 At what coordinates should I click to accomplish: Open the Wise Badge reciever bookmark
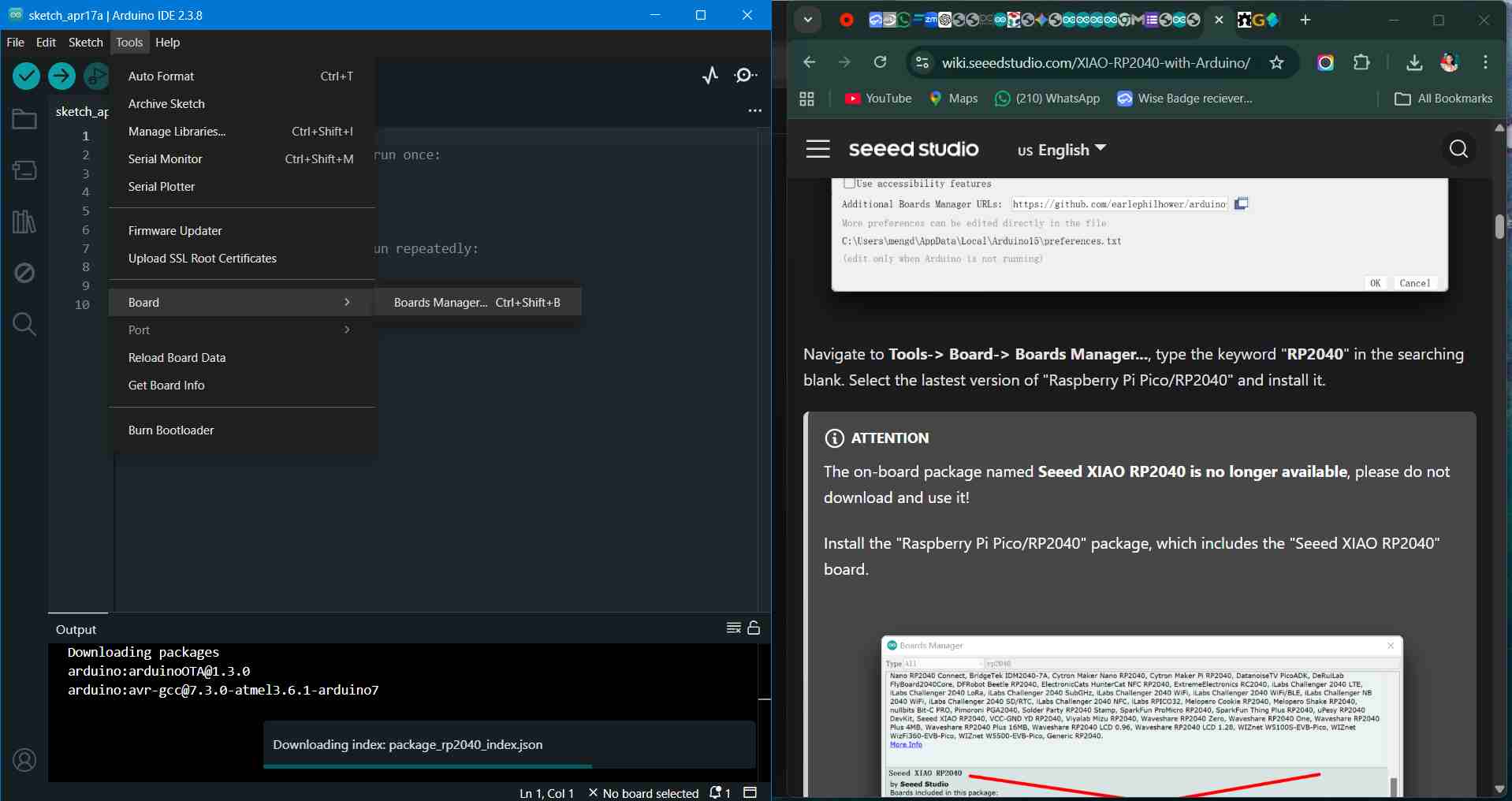pos(1184,99)
